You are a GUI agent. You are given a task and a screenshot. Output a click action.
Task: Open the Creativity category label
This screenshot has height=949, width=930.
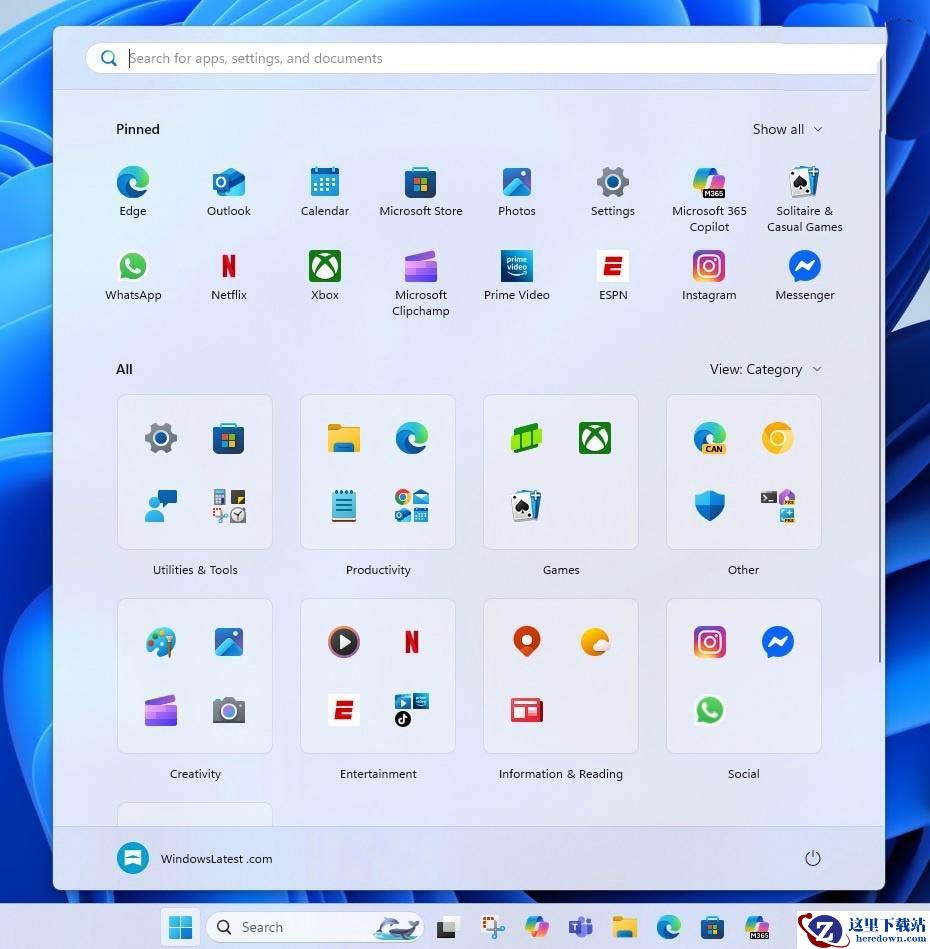pyautogui.click(x=195, y=773)
